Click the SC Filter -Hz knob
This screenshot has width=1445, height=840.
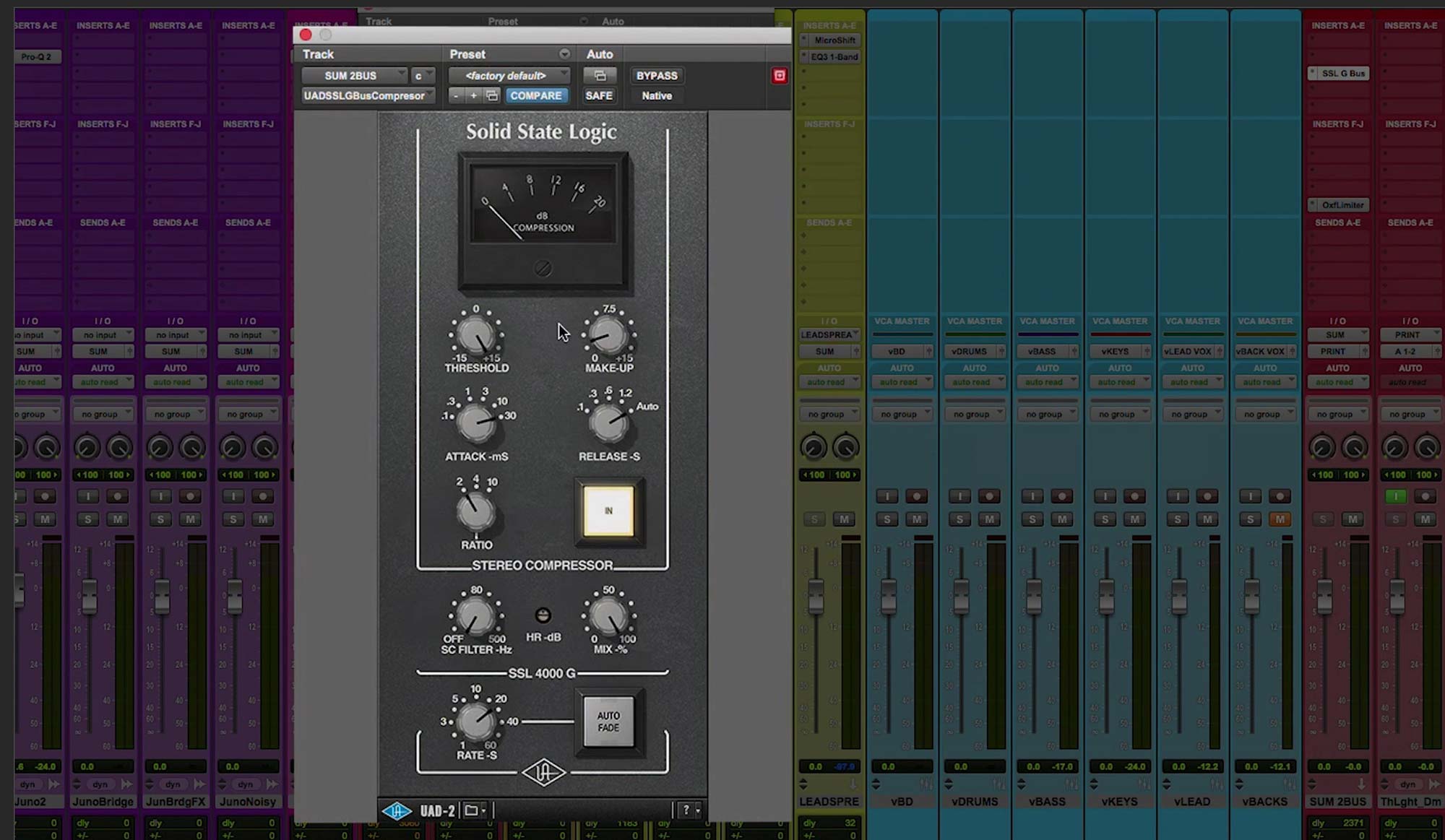[475, 618]
